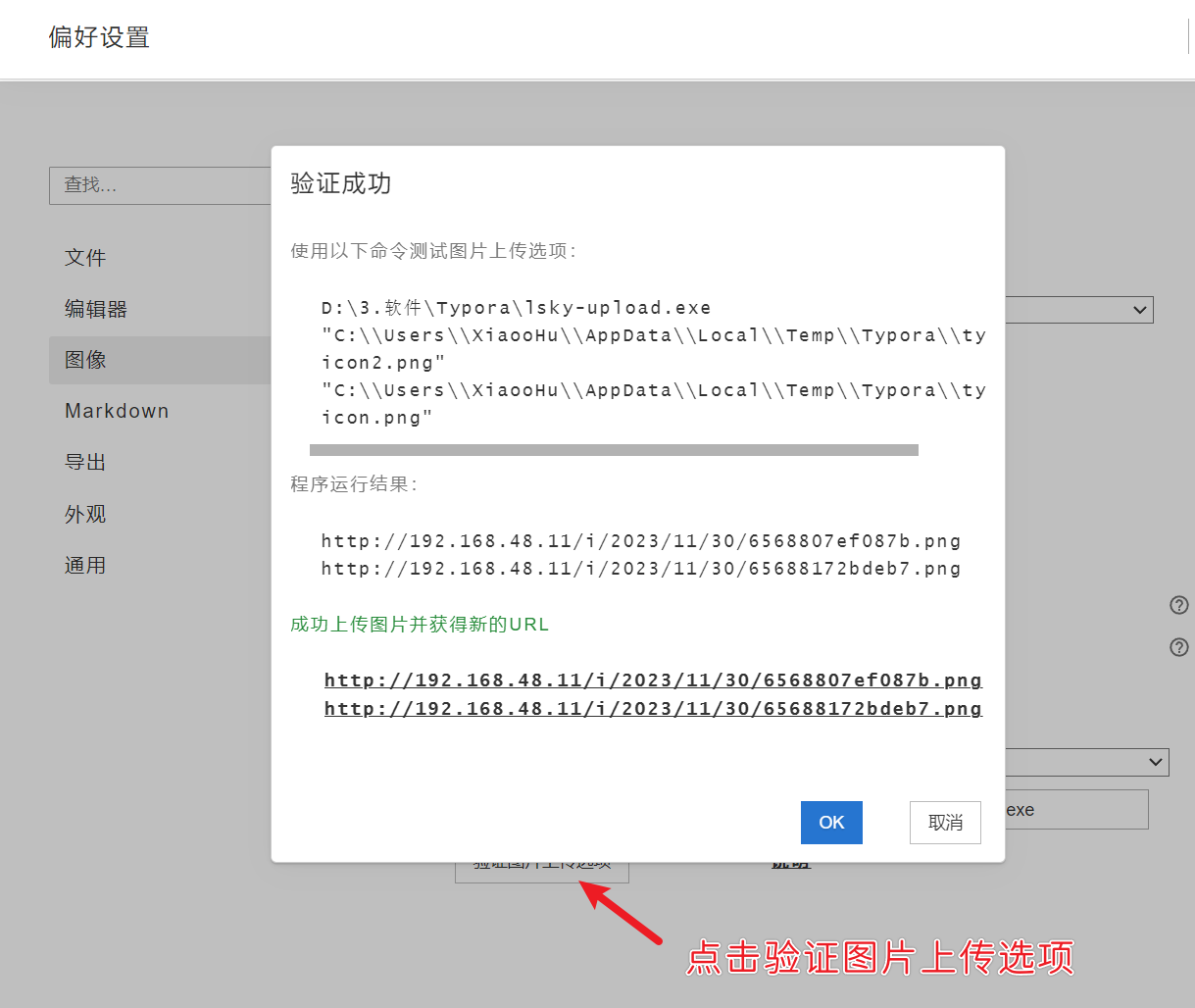Viewport: 1195px width, 1008px height.
Task: Click the 取消 button in the dialog
Action: click(x=945, y=823)
